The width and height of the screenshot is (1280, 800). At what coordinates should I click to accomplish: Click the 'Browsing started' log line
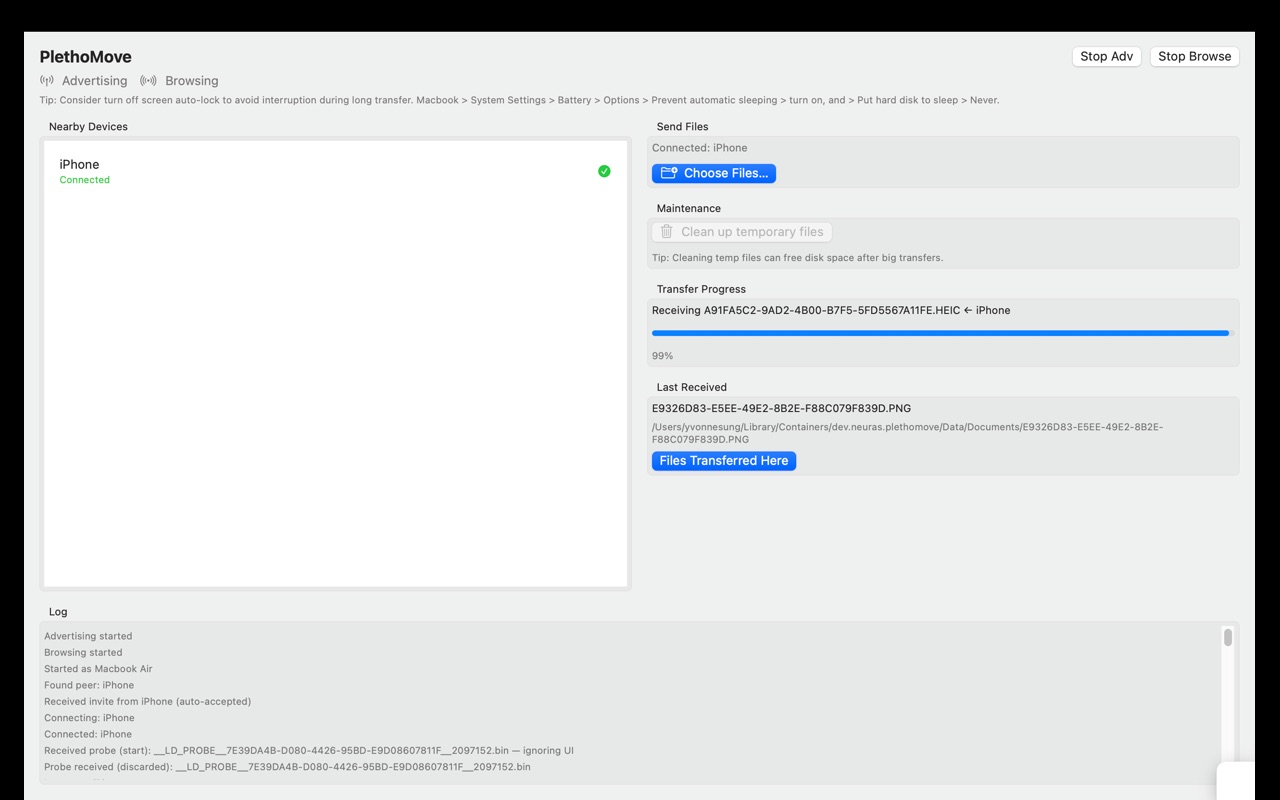(x=83, y=652)
